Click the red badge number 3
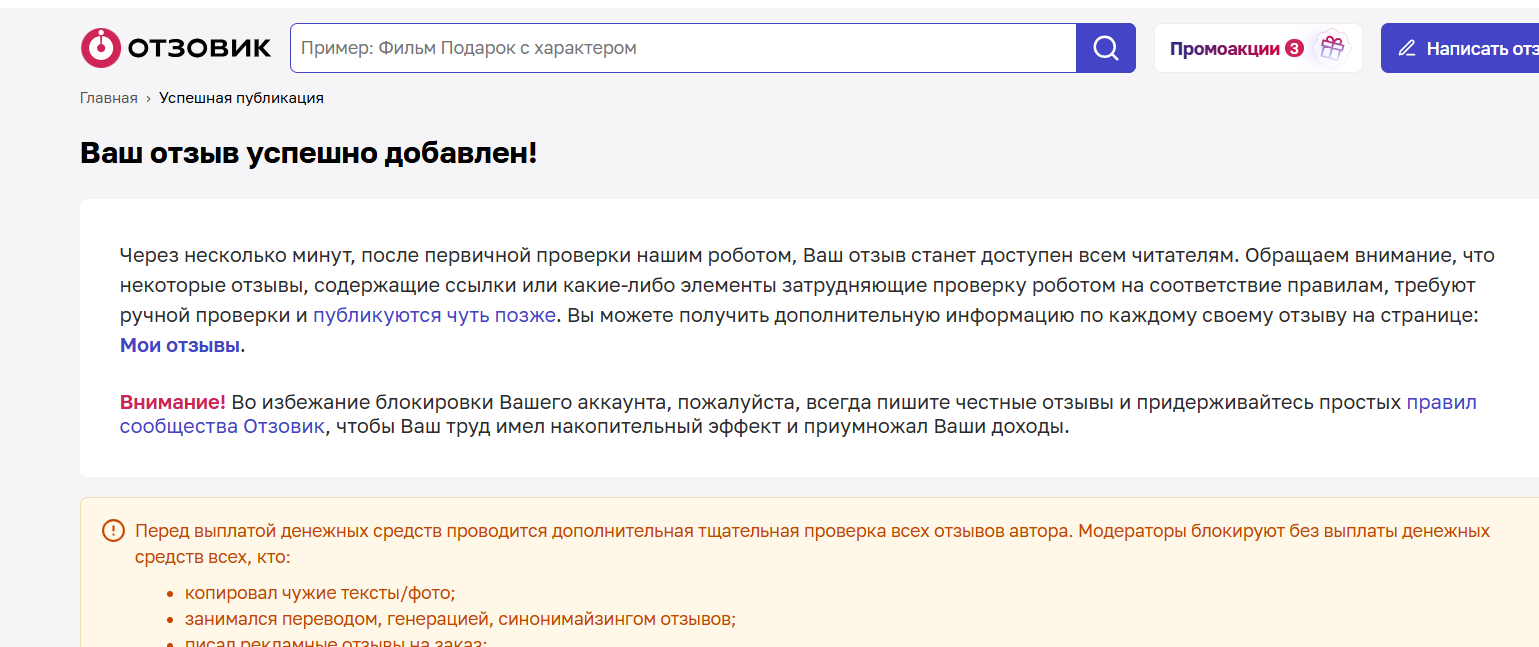Image resolution: width=1539 pixels, height=647 pixels. tap(1294, 48)
